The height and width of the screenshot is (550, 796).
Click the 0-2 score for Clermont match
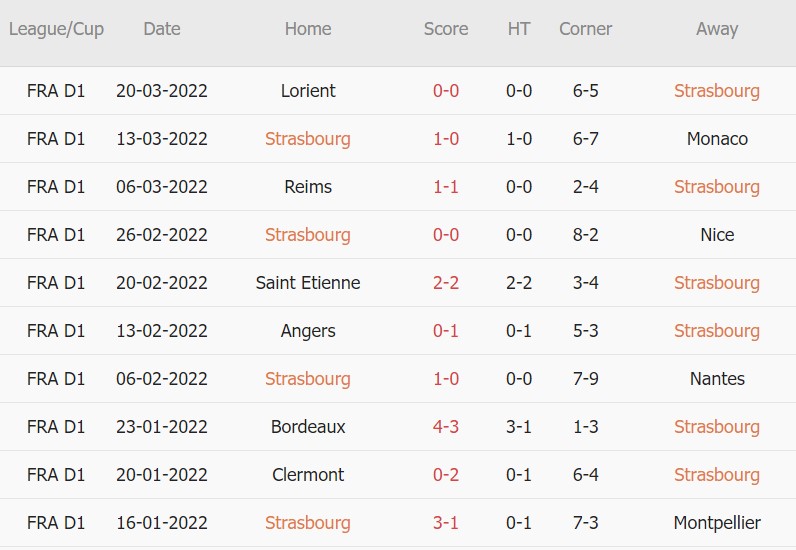point(445,475)
